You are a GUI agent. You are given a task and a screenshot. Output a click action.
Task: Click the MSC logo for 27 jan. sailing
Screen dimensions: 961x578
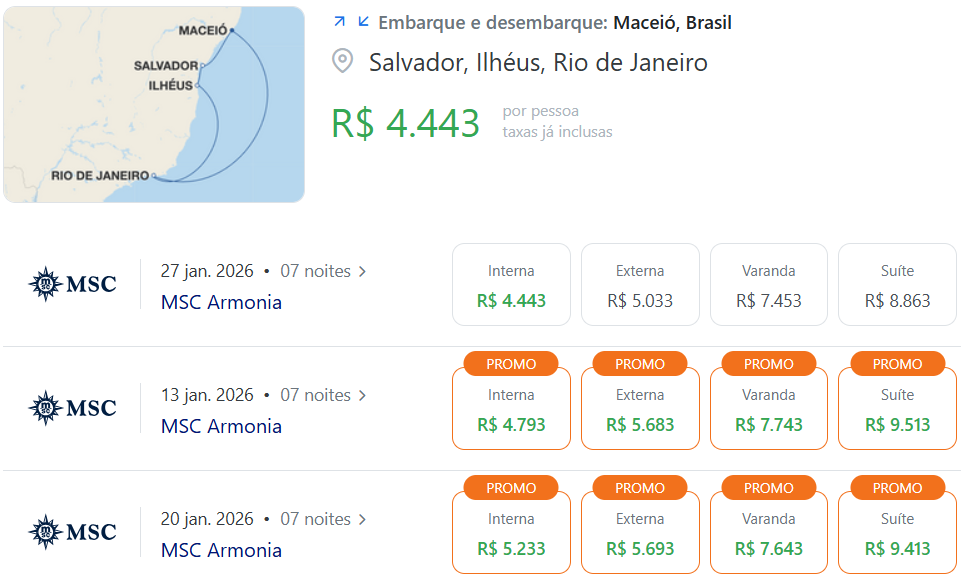click(72, 284)
